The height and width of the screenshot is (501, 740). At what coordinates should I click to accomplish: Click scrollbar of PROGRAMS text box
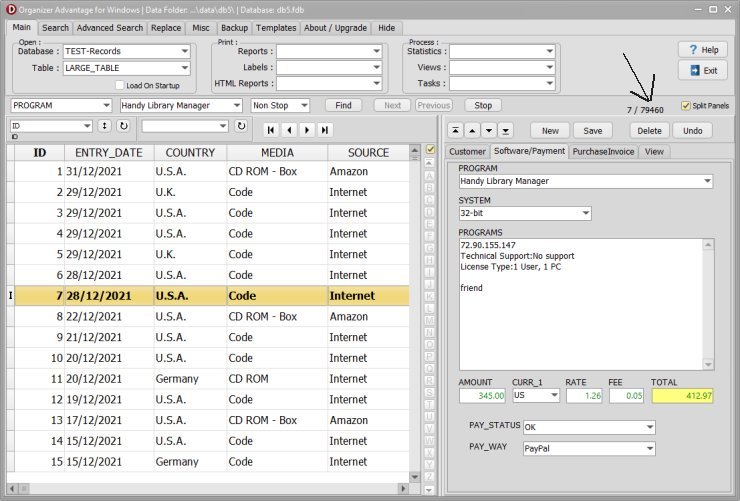coord(708,304)
